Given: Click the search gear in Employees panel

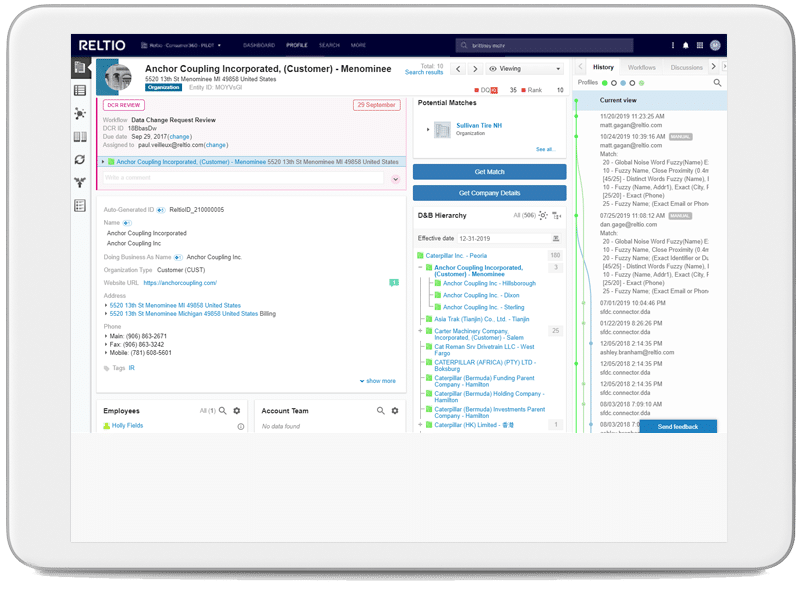Looking at the screenshot, I should (237, 411).
